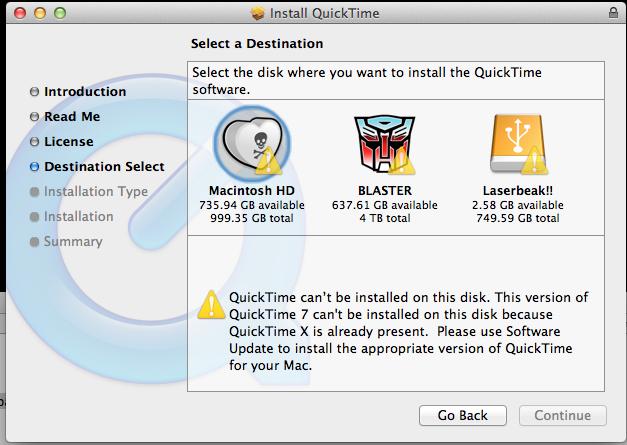Click the yellow warning icon beside message
The image size is (627, 445).
tap(212, 305)
